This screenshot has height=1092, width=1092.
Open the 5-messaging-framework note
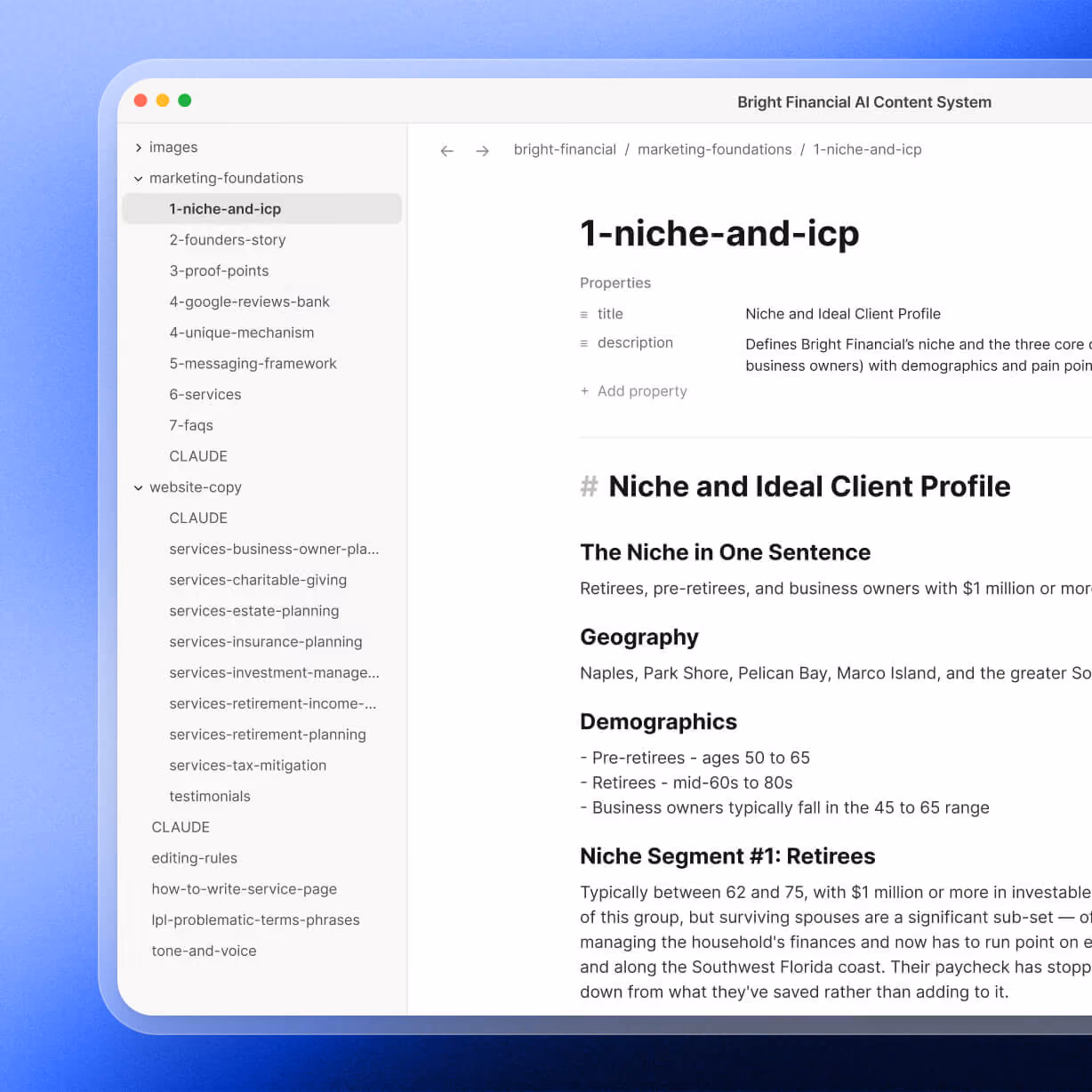[253, 364]
